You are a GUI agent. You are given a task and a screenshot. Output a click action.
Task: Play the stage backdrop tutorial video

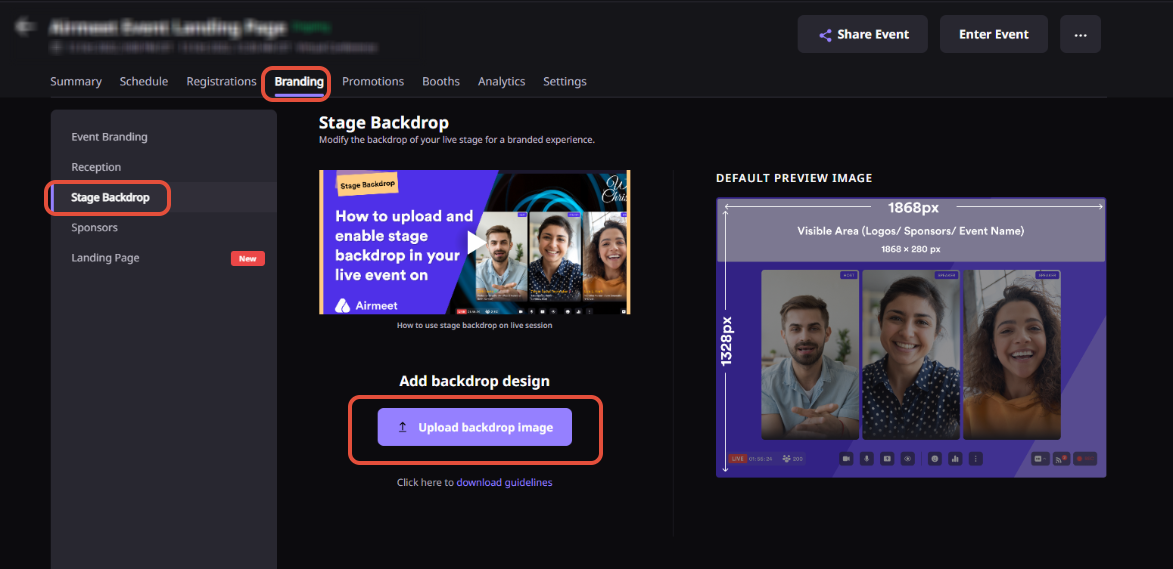coord(475,242)
